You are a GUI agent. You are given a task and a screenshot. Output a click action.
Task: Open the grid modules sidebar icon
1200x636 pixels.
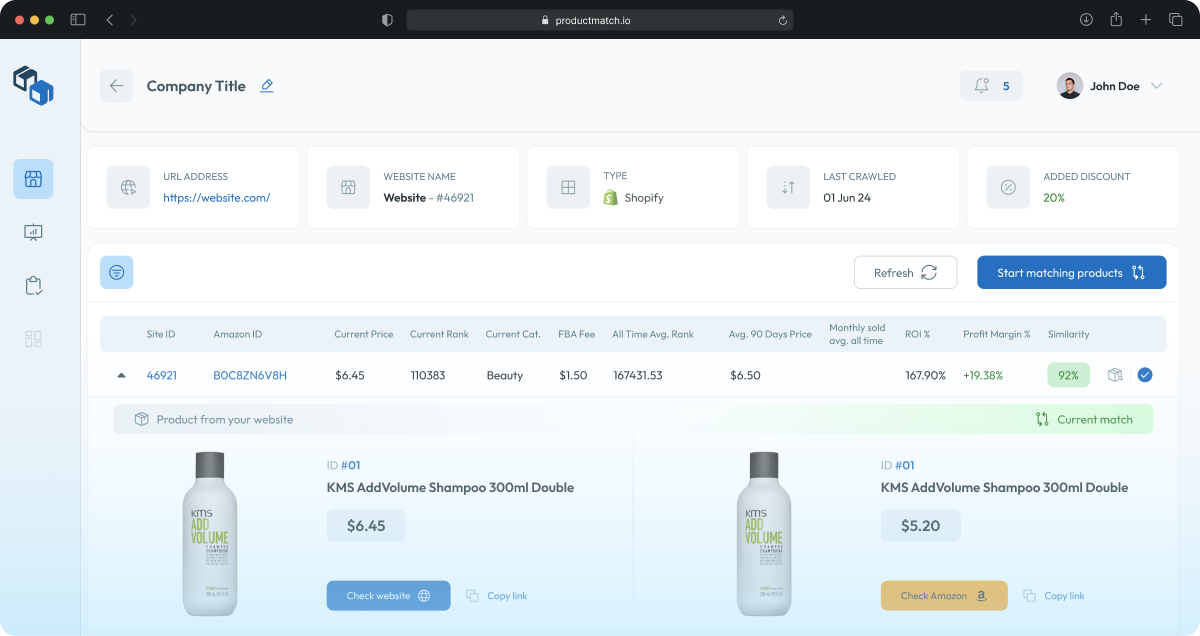pos(33,339)
